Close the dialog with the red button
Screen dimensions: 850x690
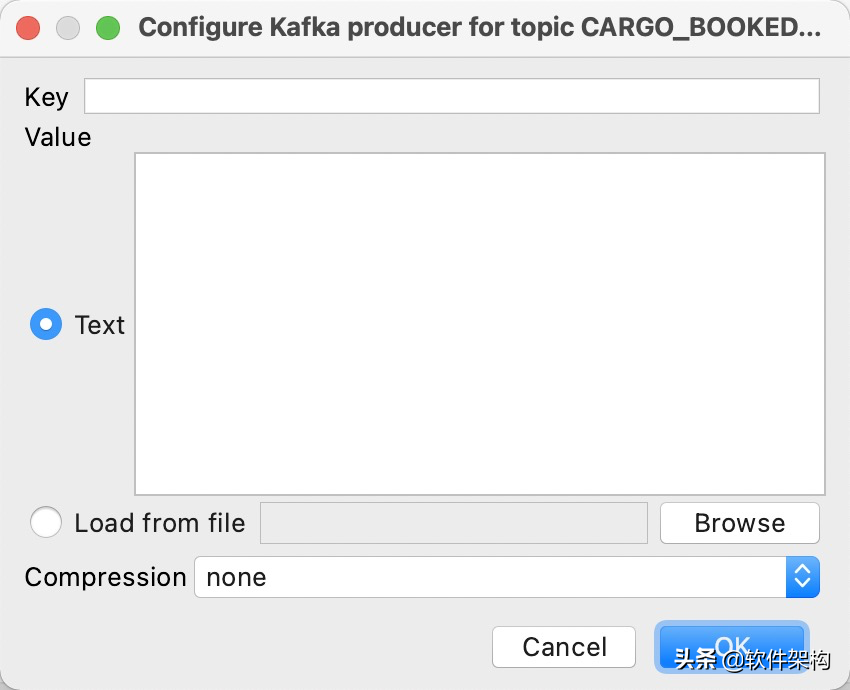[28, 28]
